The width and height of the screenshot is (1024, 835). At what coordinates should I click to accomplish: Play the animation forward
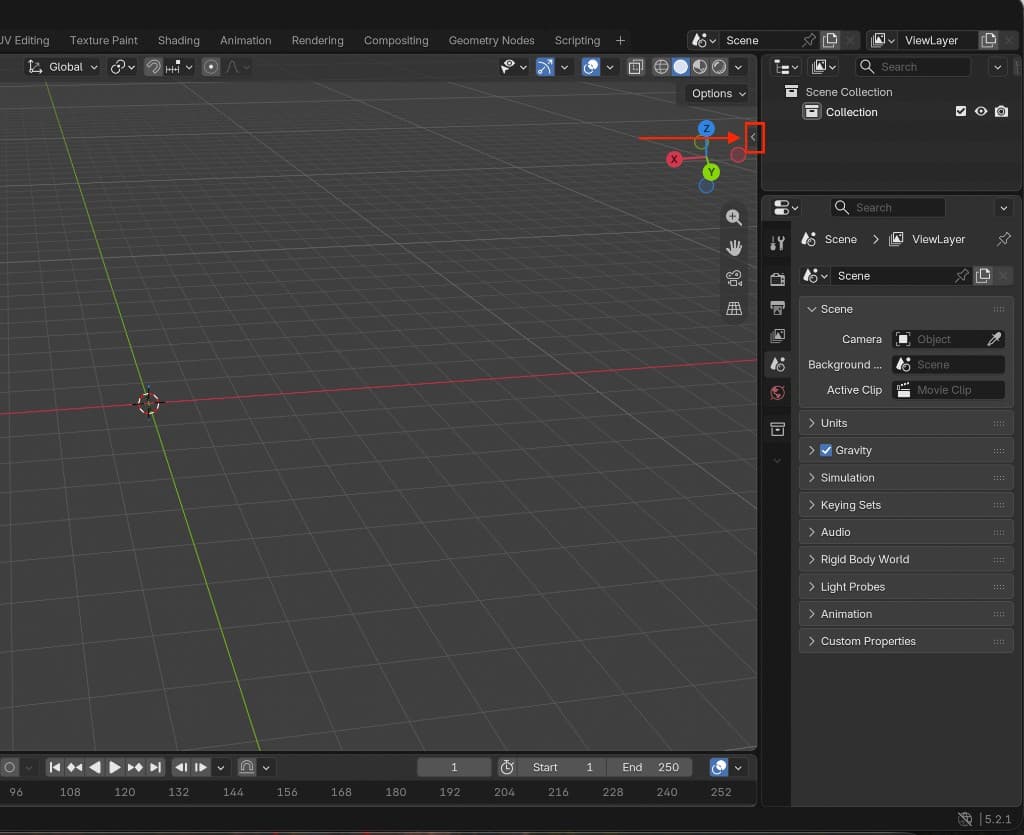[114, 767]
